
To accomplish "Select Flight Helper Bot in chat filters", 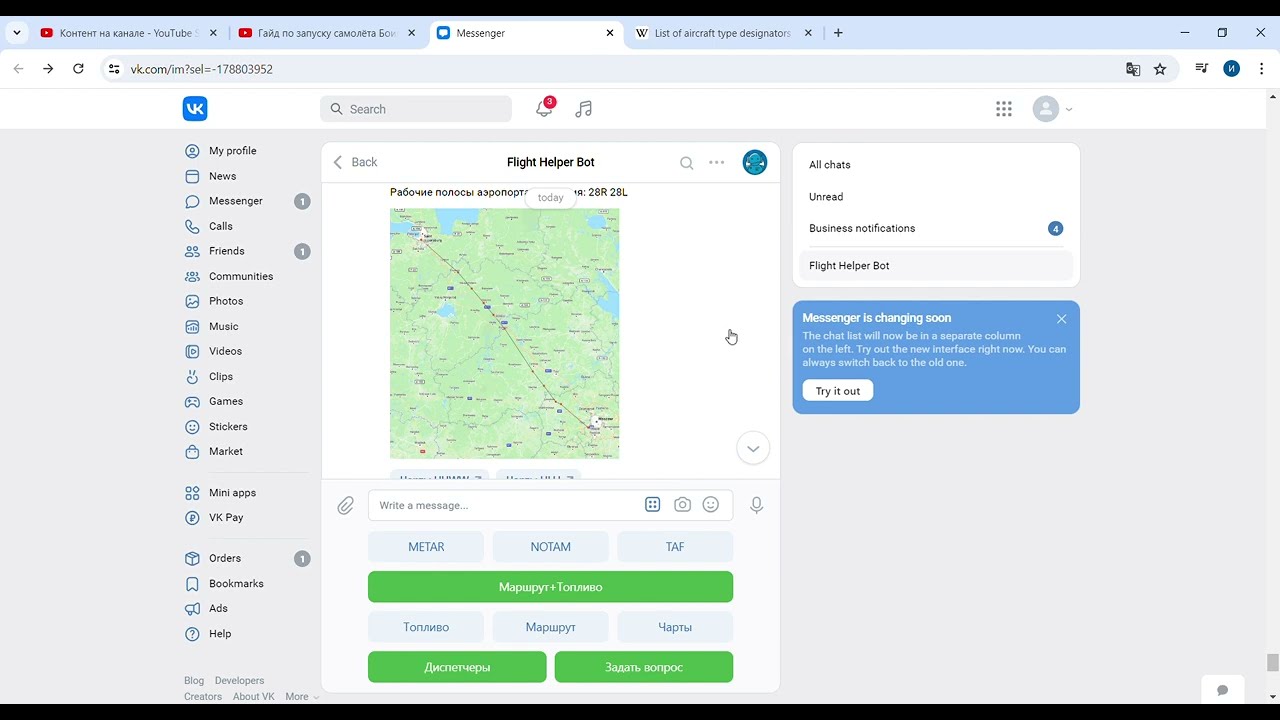I will [x=936, y=266].
